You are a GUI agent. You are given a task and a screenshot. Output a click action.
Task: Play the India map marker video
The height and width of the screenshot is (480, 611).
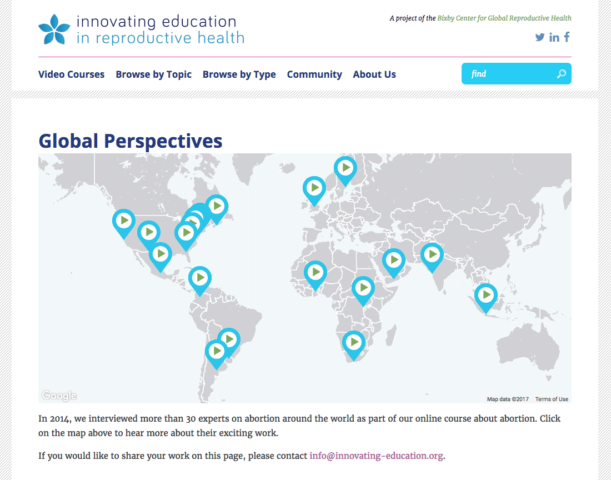pyautogui.click(x=432, y=258)
